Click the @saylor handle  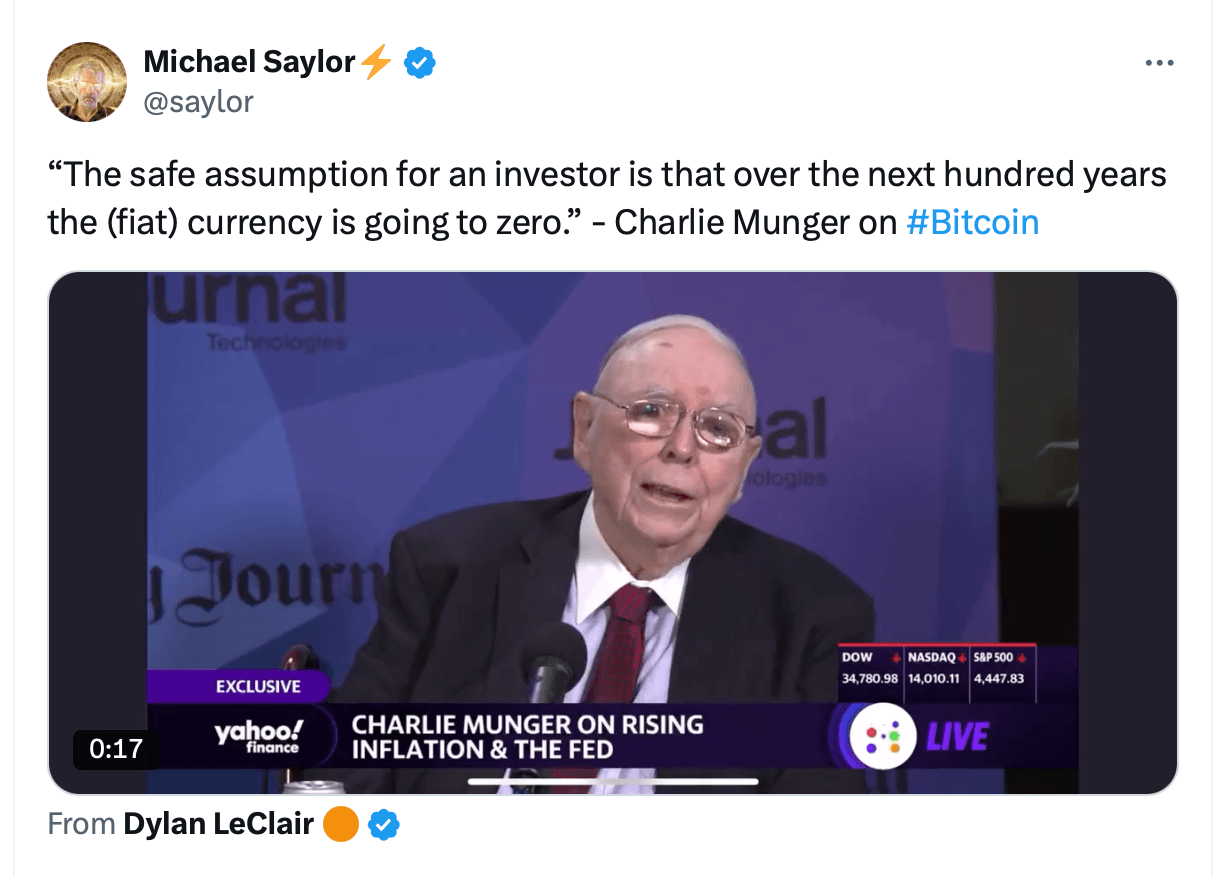tap(198, 101)
